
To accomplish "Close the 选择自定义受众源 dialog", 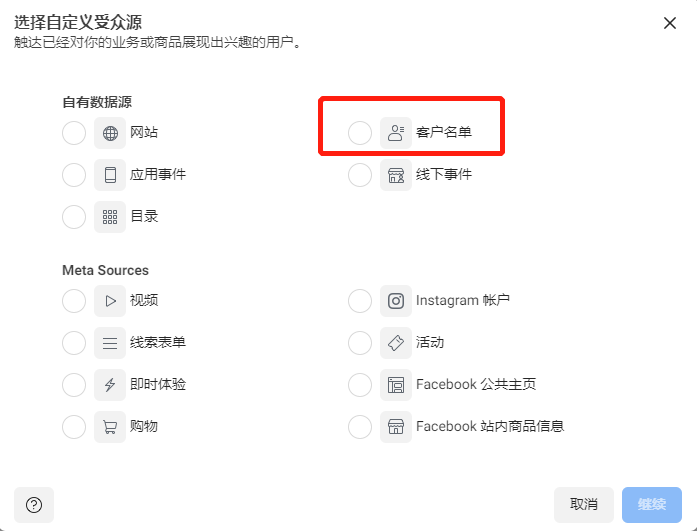I will click(669, 23).
